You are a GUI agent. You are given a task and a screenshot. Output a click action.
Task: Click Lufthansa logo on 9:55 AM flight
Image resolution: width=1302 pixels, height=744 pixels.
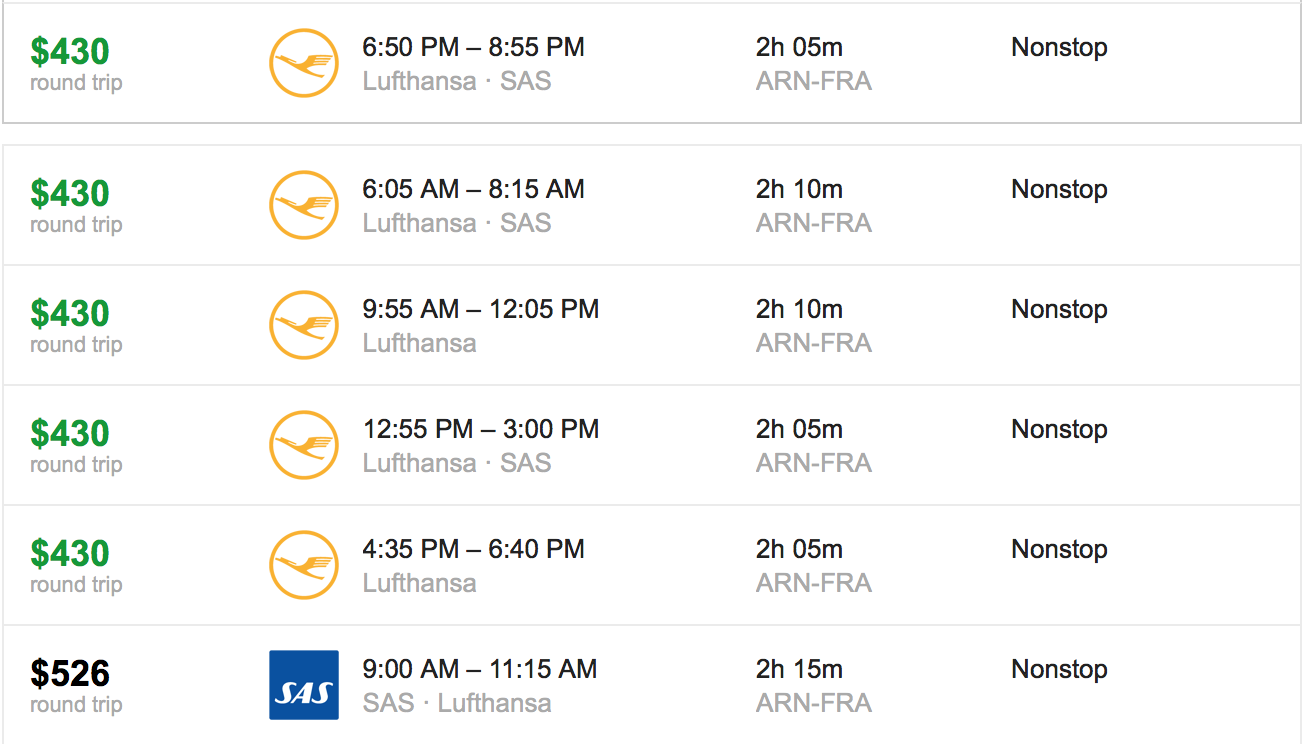coord(304,325)
